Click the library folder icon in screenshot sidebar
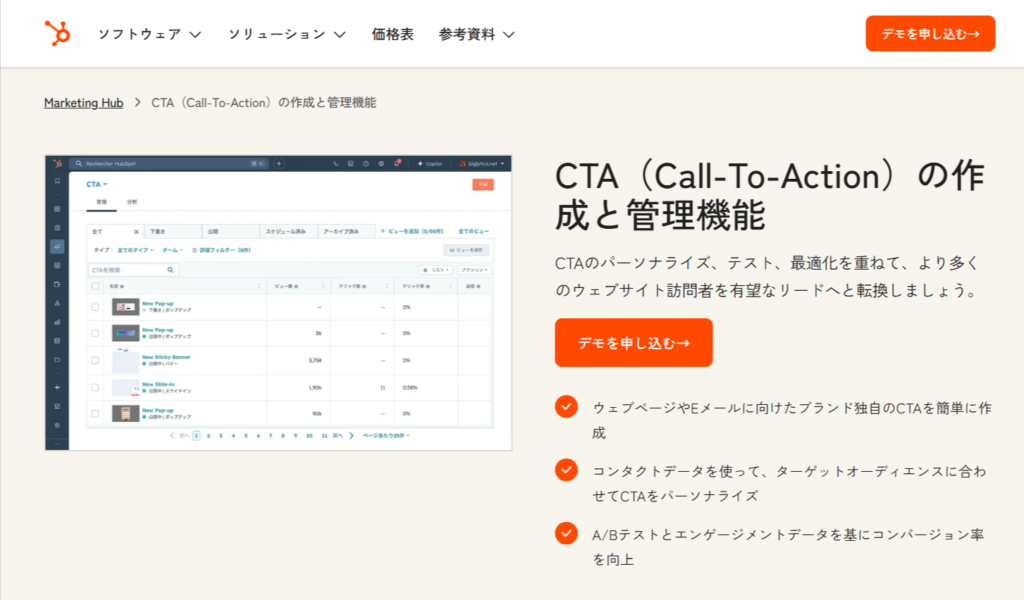 coord(57,360)
